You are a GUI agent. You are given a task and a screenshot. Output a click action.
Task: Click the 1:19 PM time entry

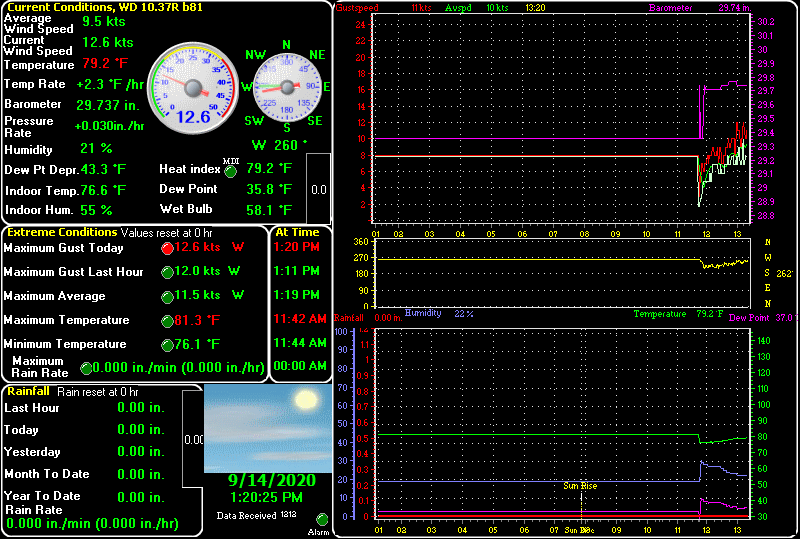click(296, 295)
